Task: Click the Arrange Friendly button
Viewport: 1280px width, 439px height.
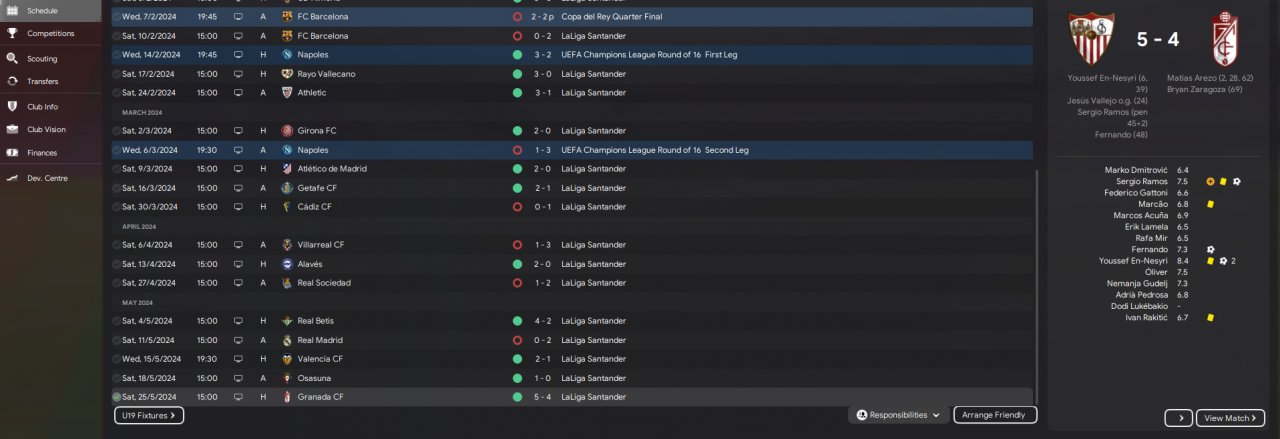Action: coord(995,415)
